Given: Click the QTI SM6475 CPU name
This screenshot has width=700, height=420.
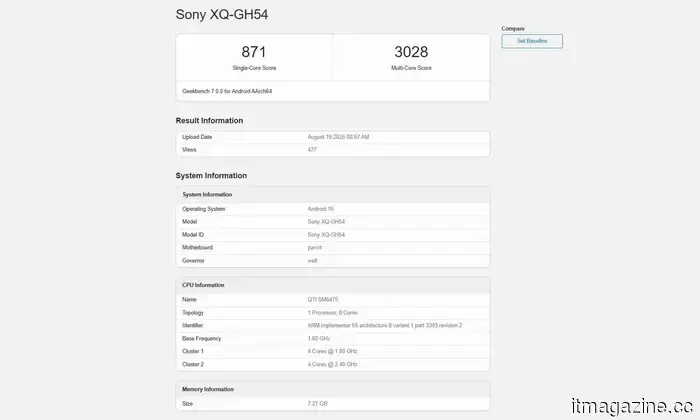Looking at the screenshot, I should (x=323, y=299).
